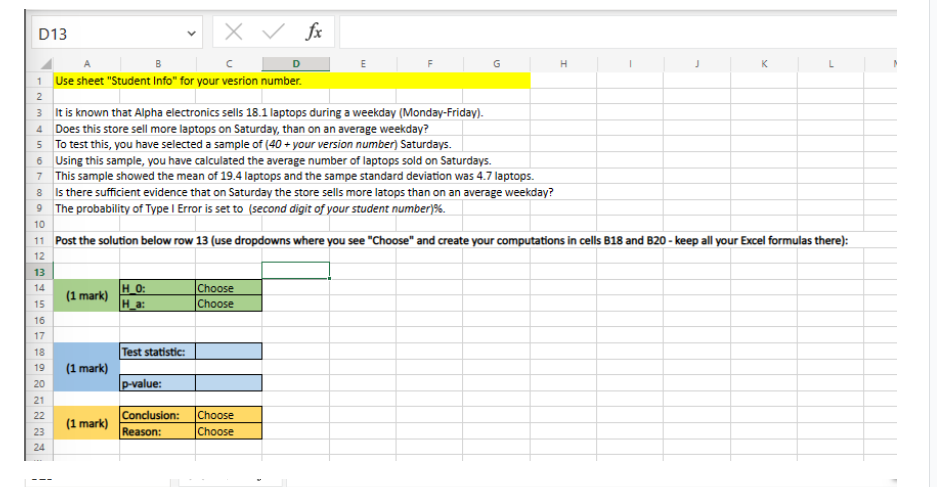Click the green '(1 mark)' cell
The width and height of the screenshot is (937, 487).
[x=87, y=296]
